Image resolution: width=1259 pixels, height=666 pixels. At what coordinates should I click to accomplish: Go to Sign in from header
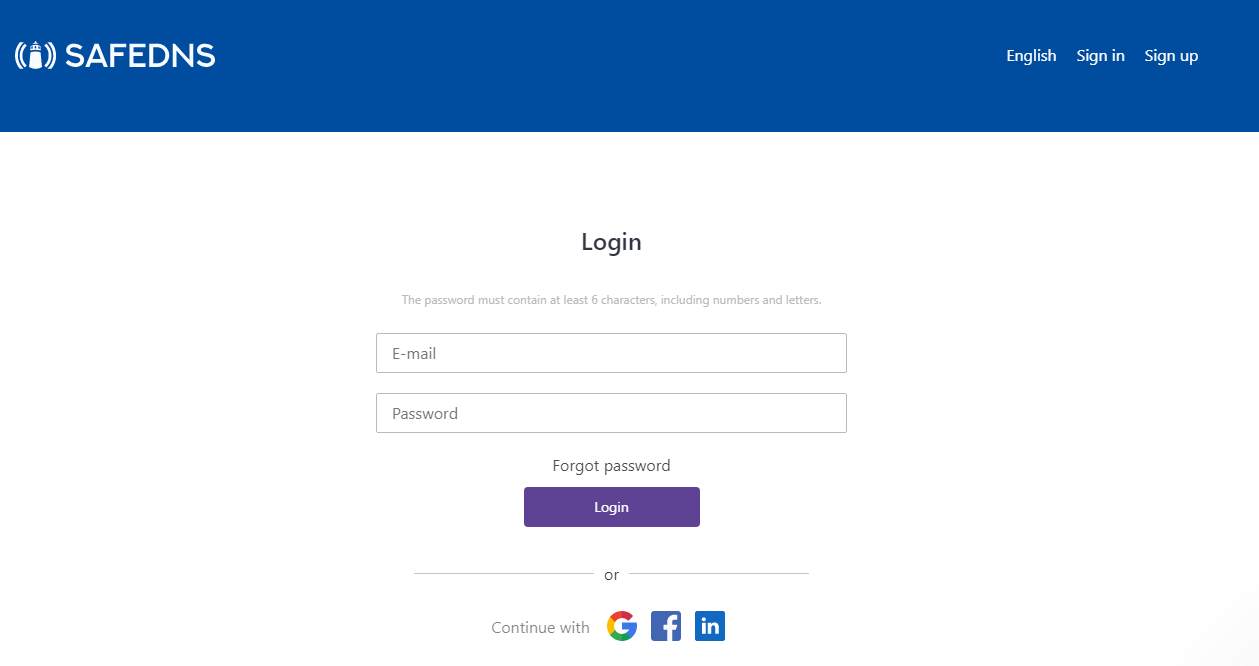coord(1100,56)
